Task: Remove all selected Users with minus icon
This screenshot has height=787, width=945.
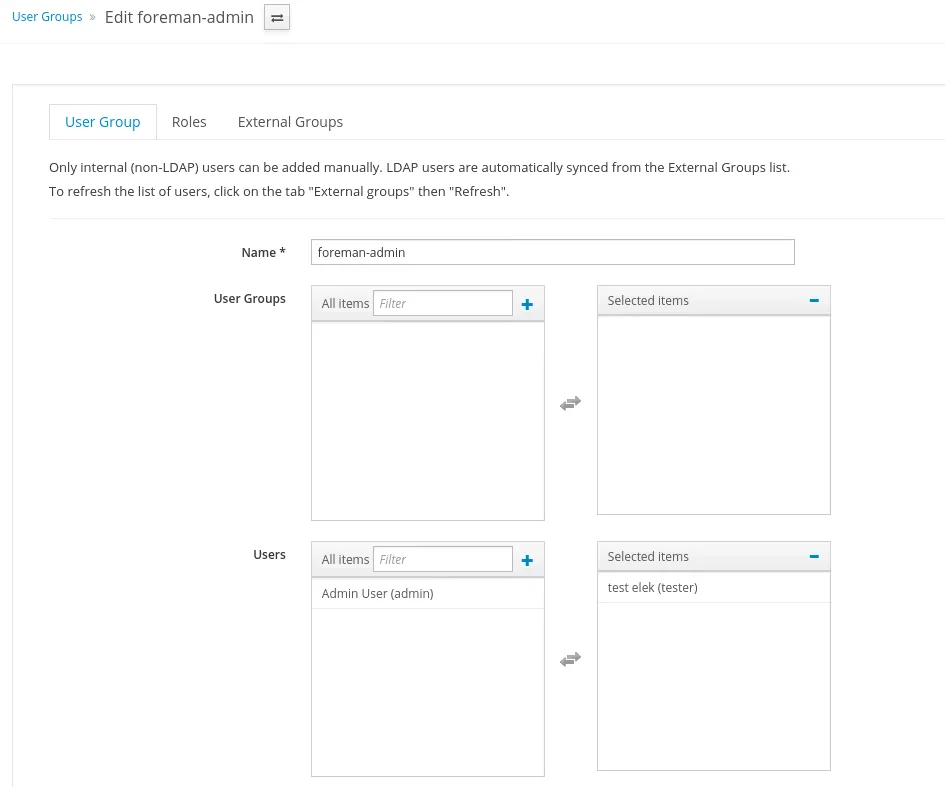Action: click(x=814, y=556)
